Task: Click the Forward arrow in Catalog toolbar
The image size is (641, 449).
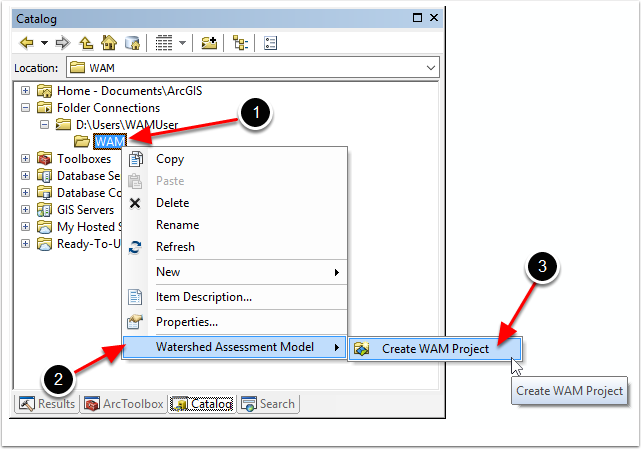Action: [x=63, y=43]
